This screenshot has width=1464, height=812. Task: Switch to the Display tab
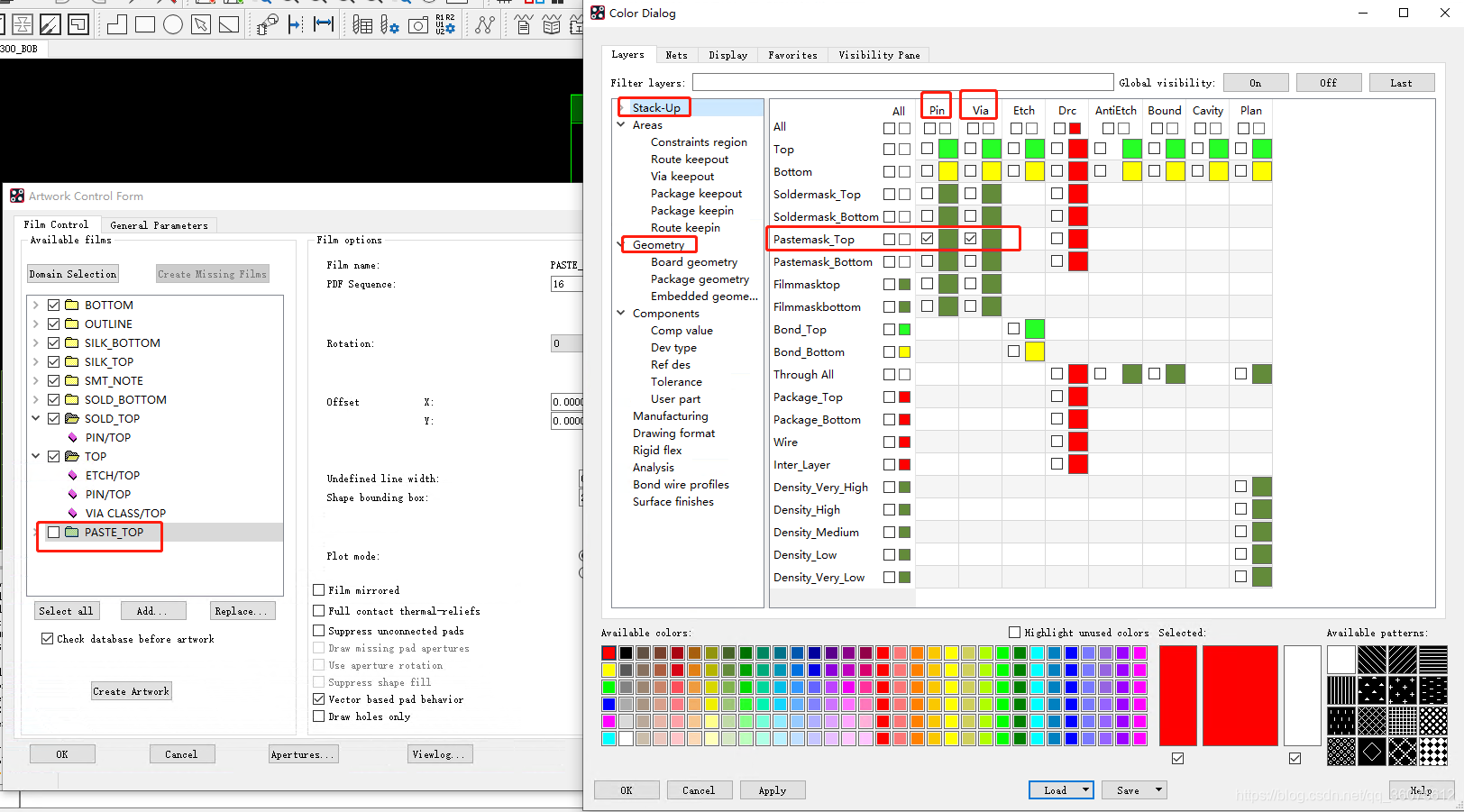(727, 56)
